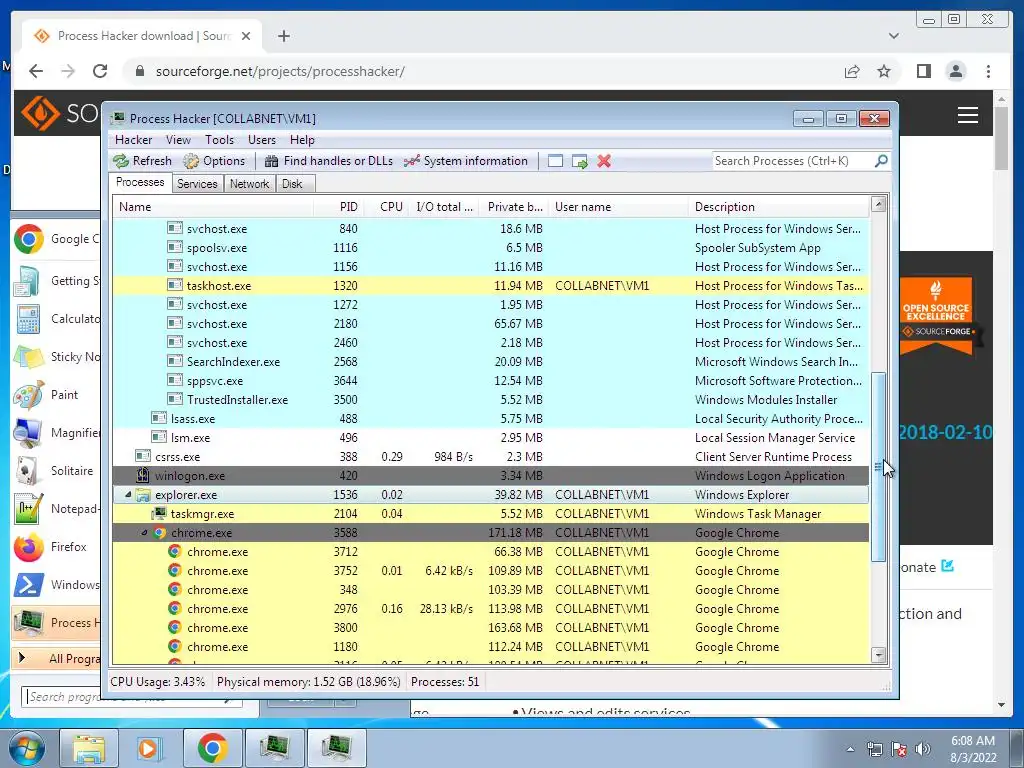Open the View menu in Process Hacker

click(178, 140)
